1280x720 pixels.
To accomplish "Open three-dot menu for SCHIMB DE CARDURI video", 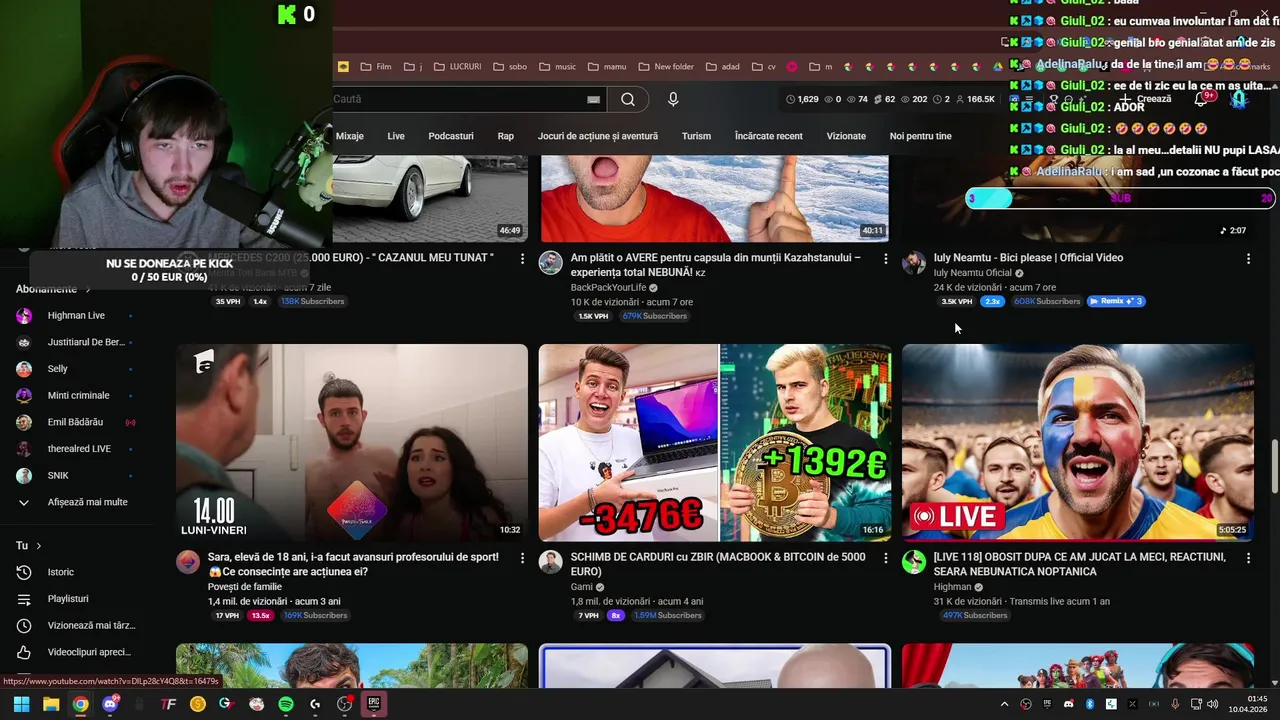I will [x=885, y=558].
